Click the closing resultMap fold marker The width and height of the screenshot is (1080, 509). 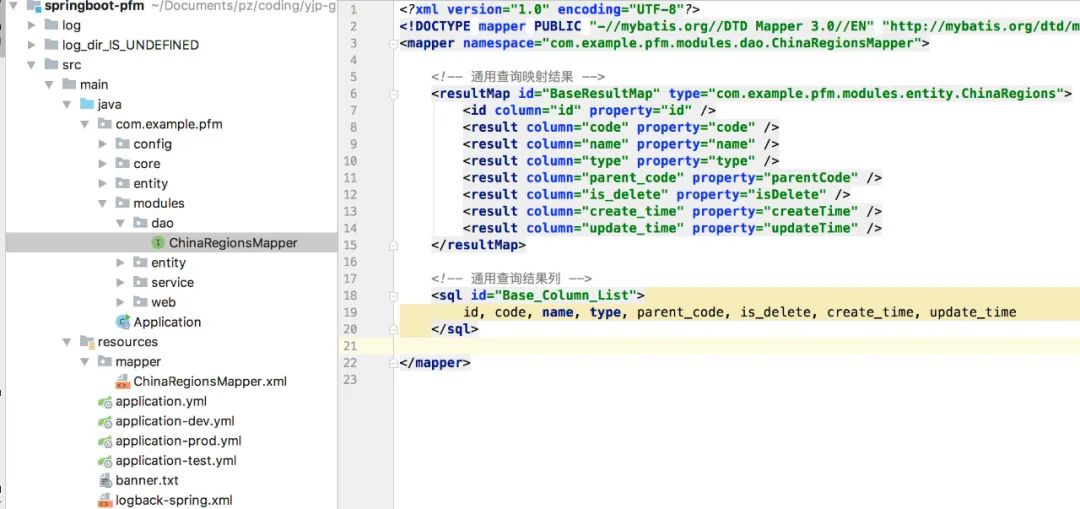click(x=393, y=245)
